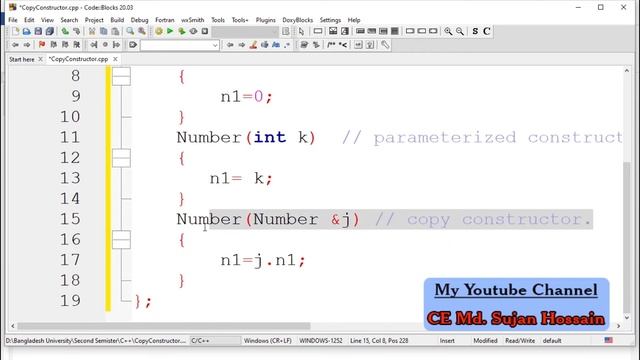Collapse the code fold at line 8
The width and height of the screenshot is (640, 360).
(x=121, y=76)
